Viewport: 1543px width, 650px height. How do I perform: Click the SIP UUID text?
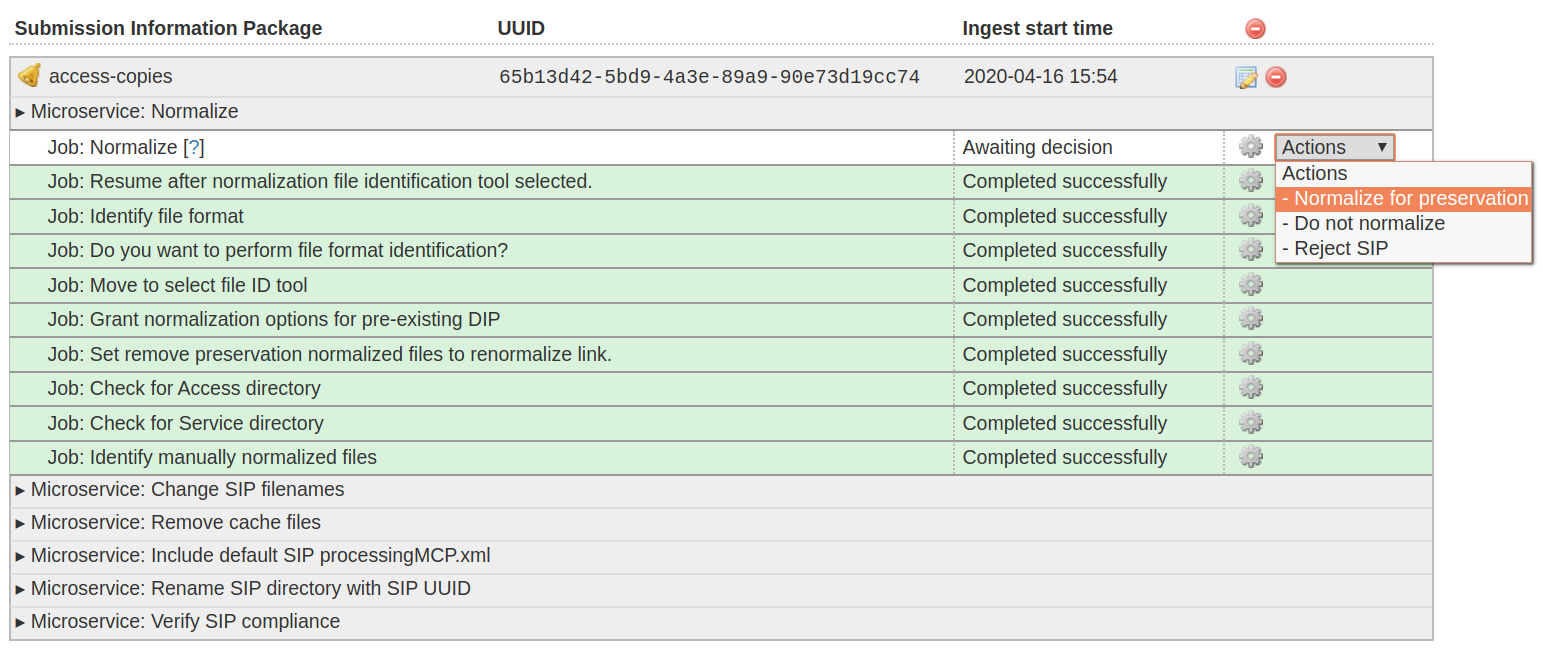709,77
